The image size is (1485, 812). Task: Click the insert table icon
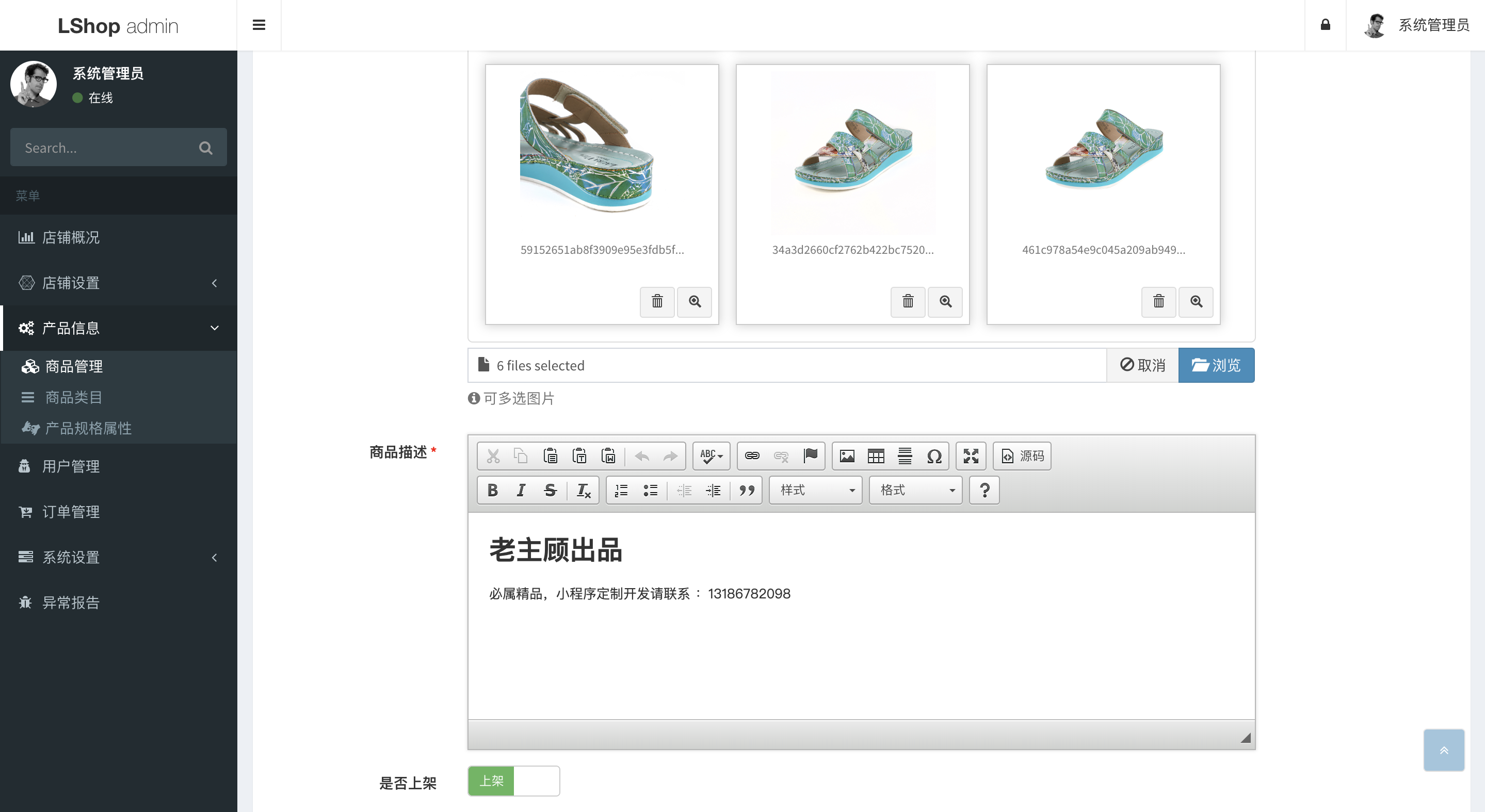876,457
